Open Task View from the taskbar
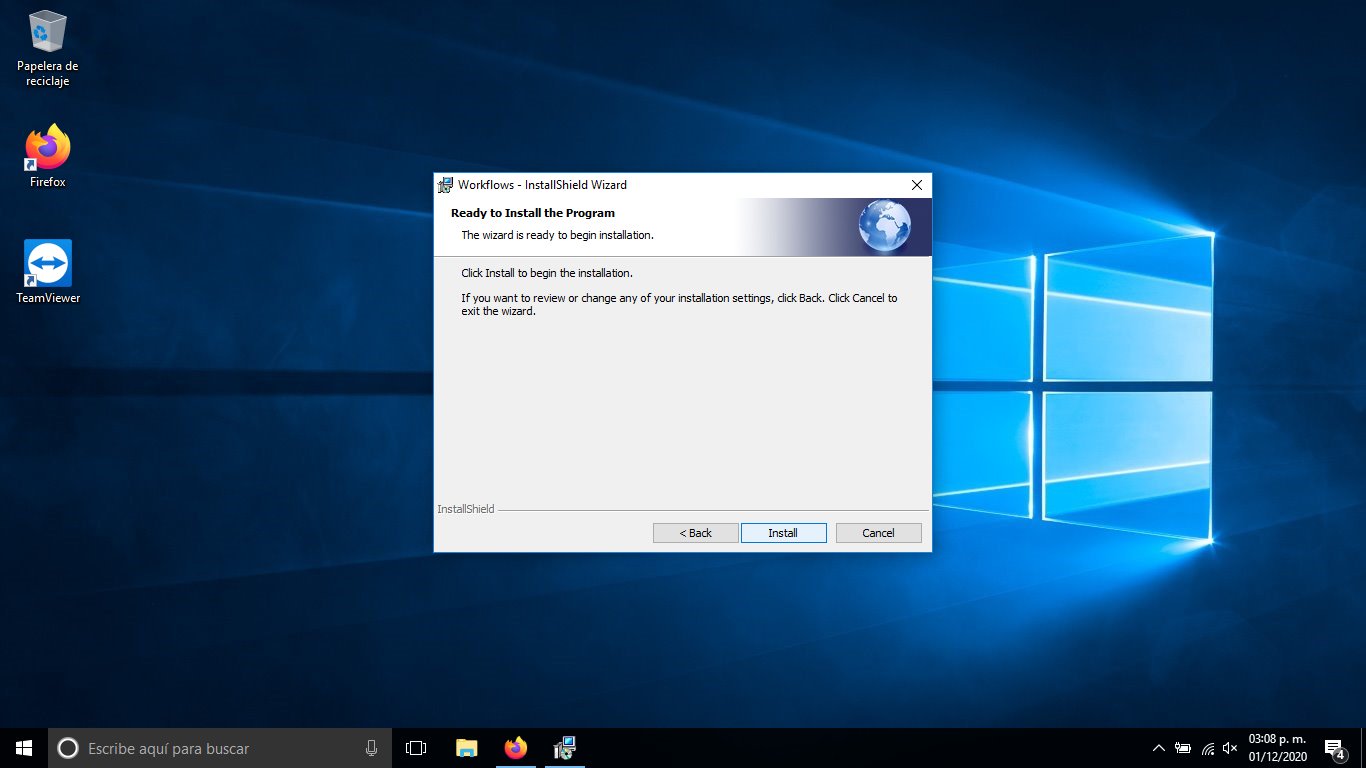 416,748
